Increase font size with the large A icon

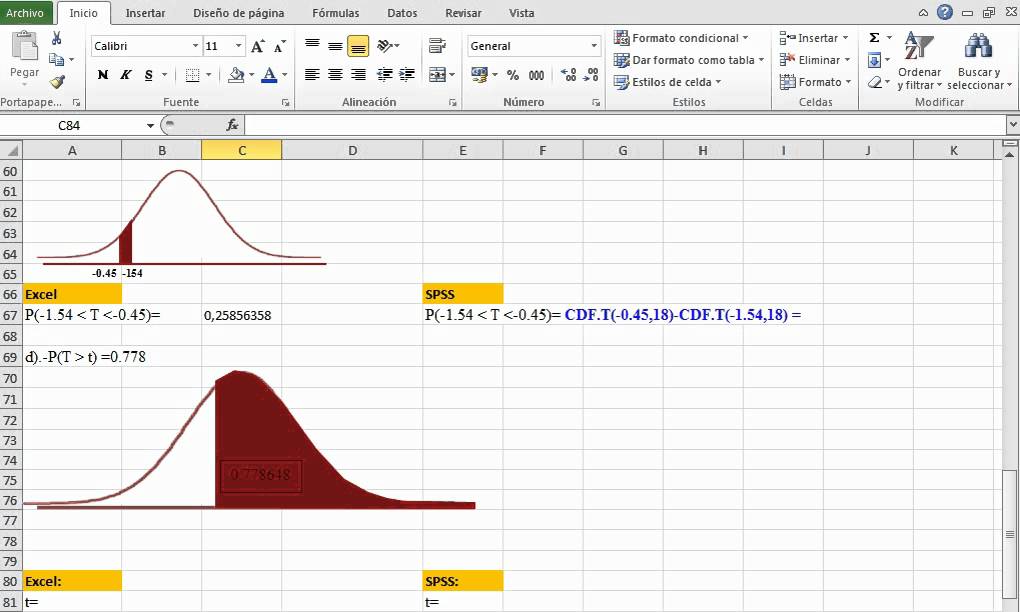tap(258, 46)
